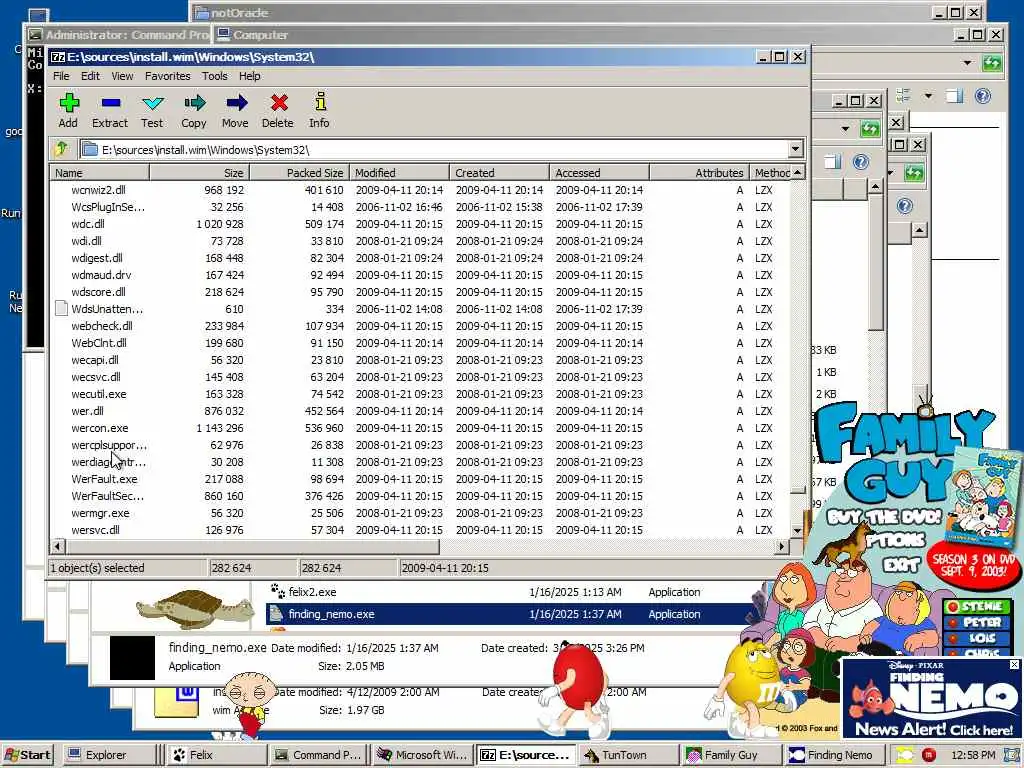Select the file wersvc.dll
Viewport: 1024px width, 768px height.
pos(95,530)
